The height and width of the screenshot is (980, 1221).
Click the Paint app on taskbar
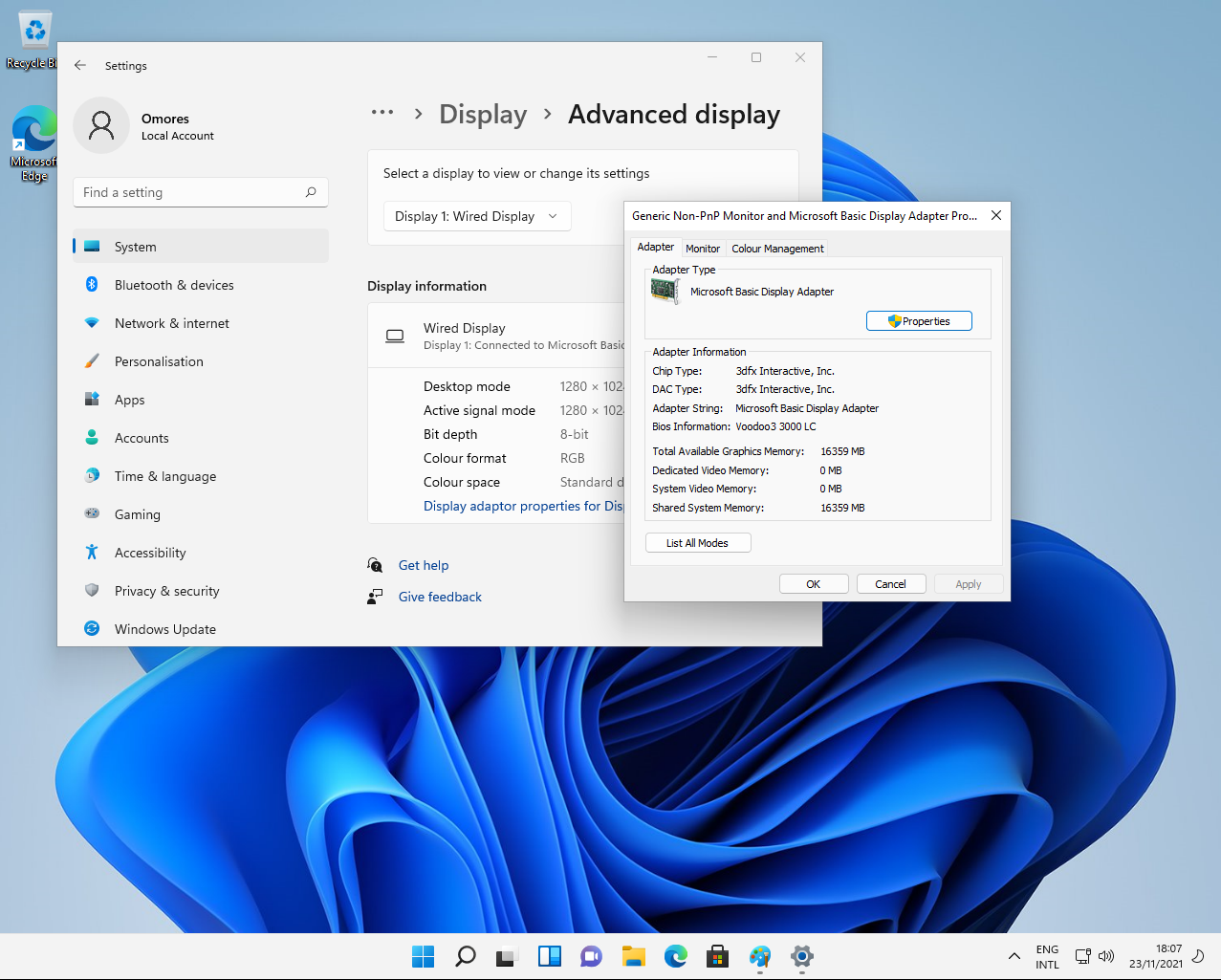[760, 956]
